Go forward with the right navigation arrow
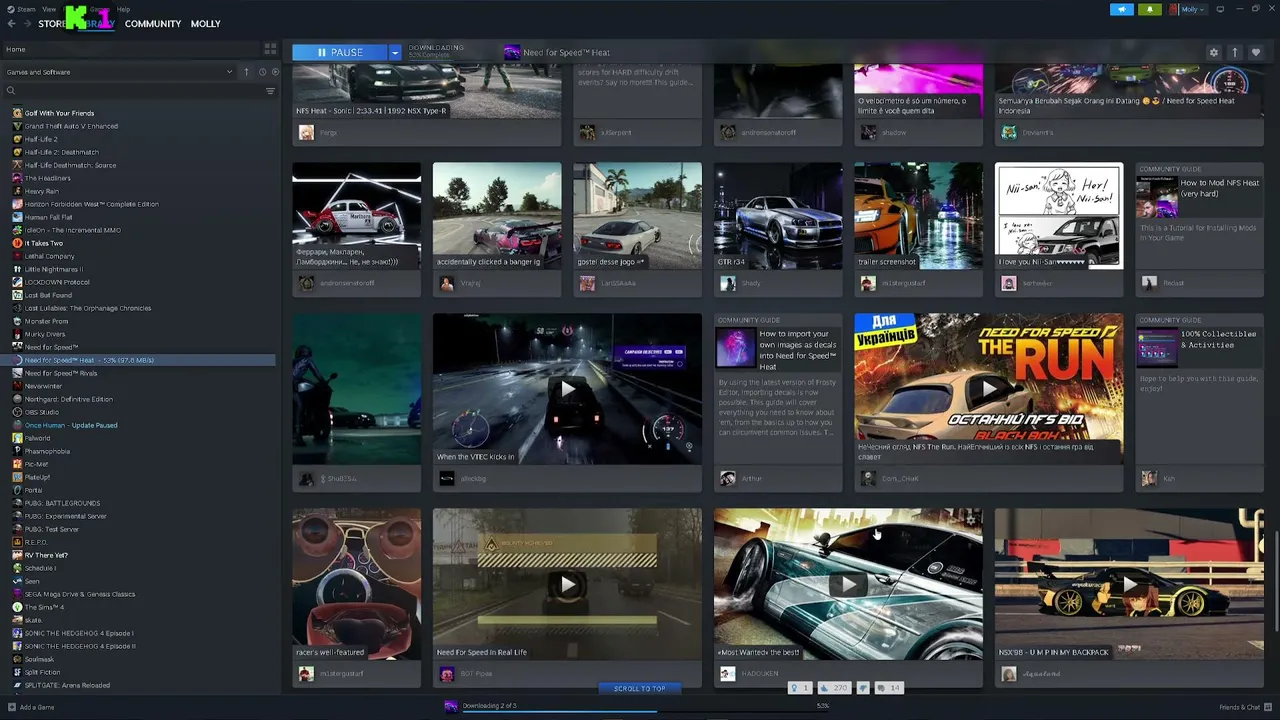1280x720 pixels. coord(27,23)
